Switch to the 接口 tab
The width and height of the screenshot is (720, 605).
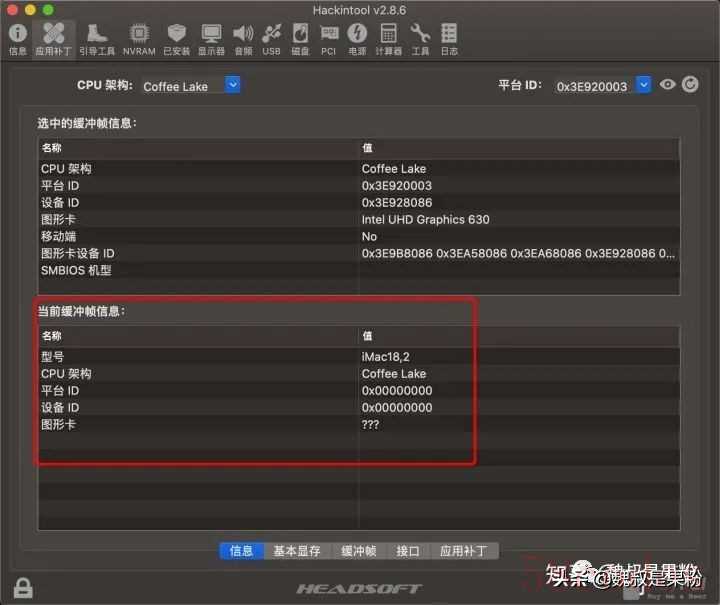tap(408, 551)
